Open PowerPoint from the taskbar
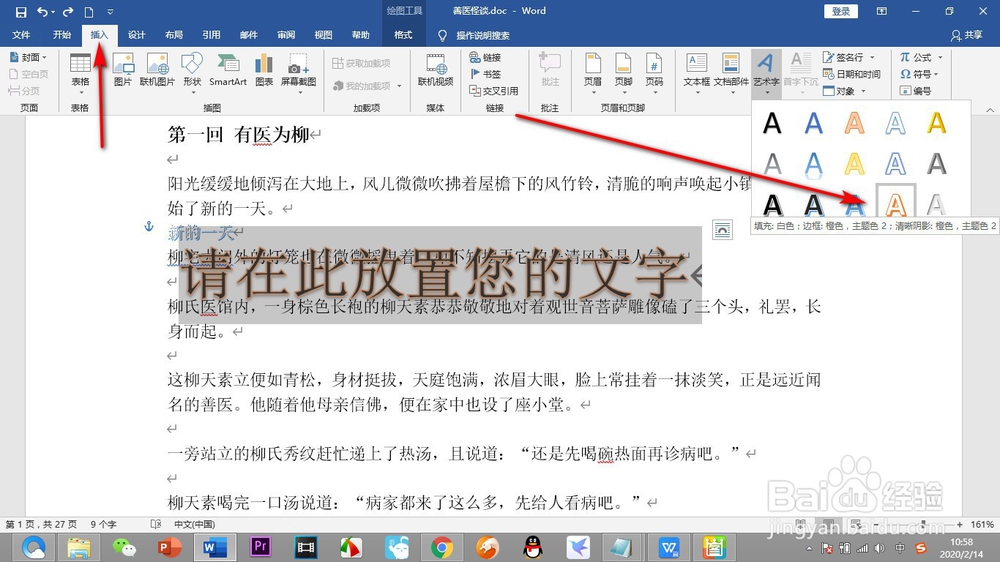Viewport: 1000px width, 562px height. 168,547
